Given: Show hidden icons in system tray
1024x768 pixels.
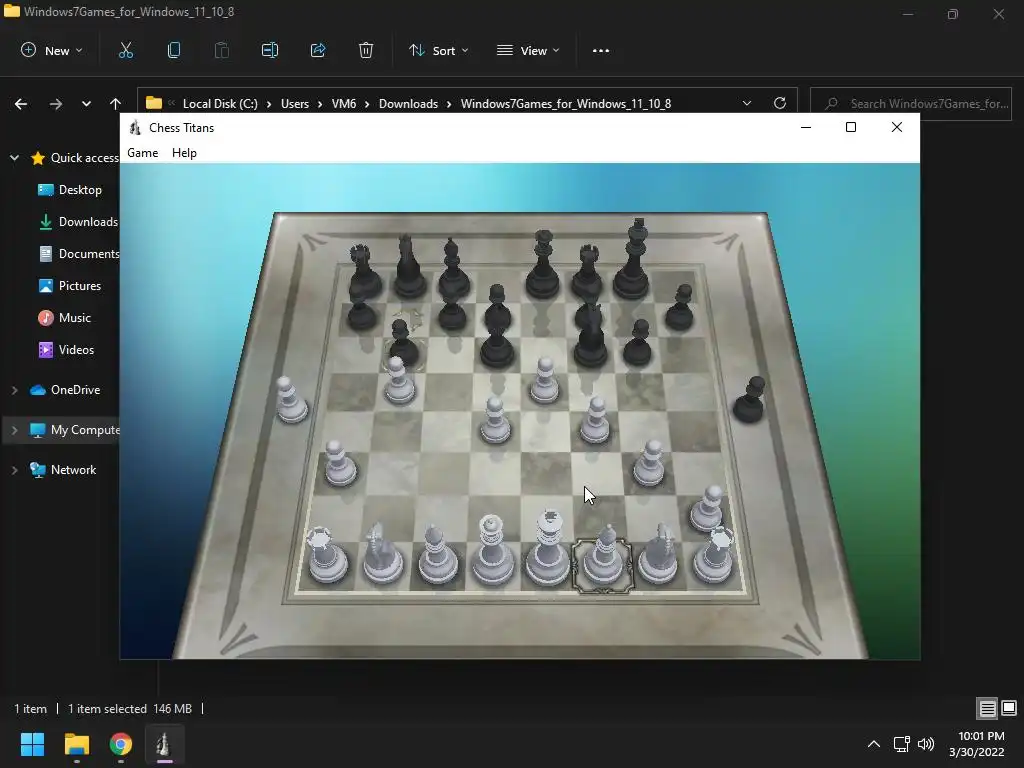Looking at the screenshot, I should 873,744.
